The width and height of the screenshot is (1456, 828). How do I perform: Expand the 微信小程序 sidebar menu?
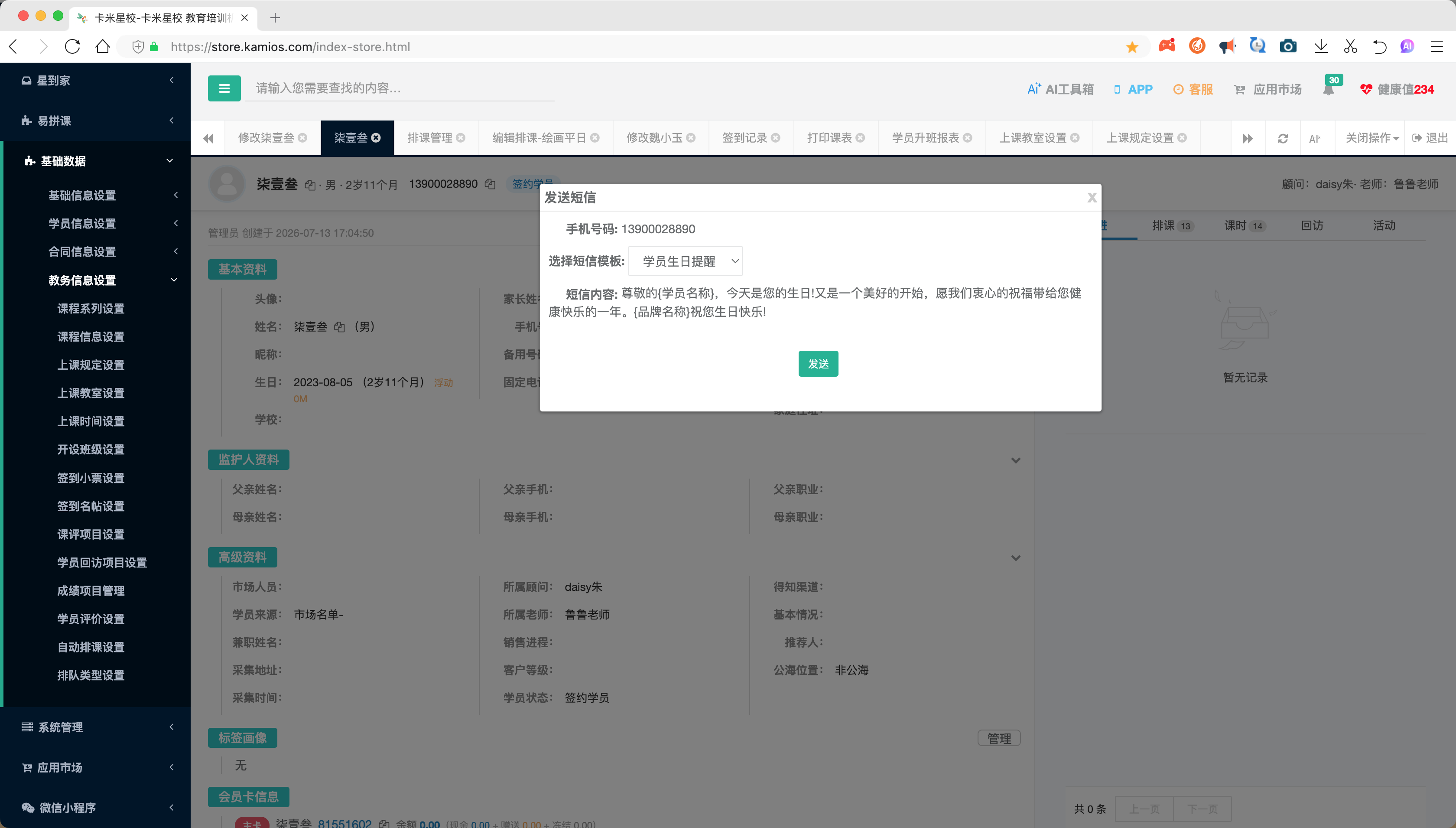[x=95, y=808]
